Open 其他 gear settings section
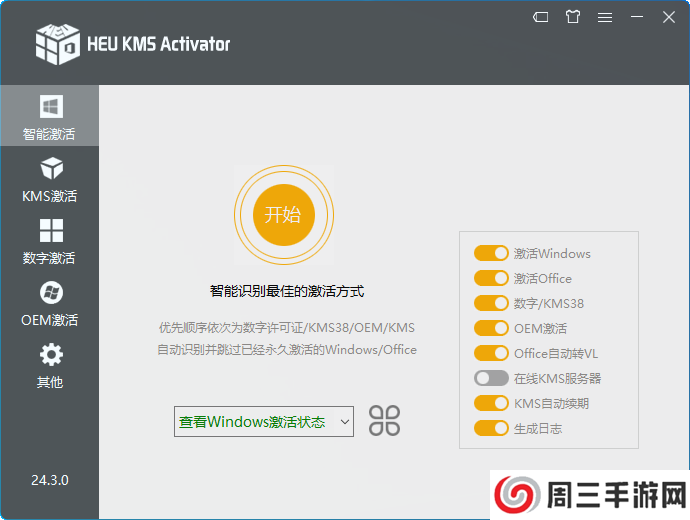690x520 pixels. 50,365
